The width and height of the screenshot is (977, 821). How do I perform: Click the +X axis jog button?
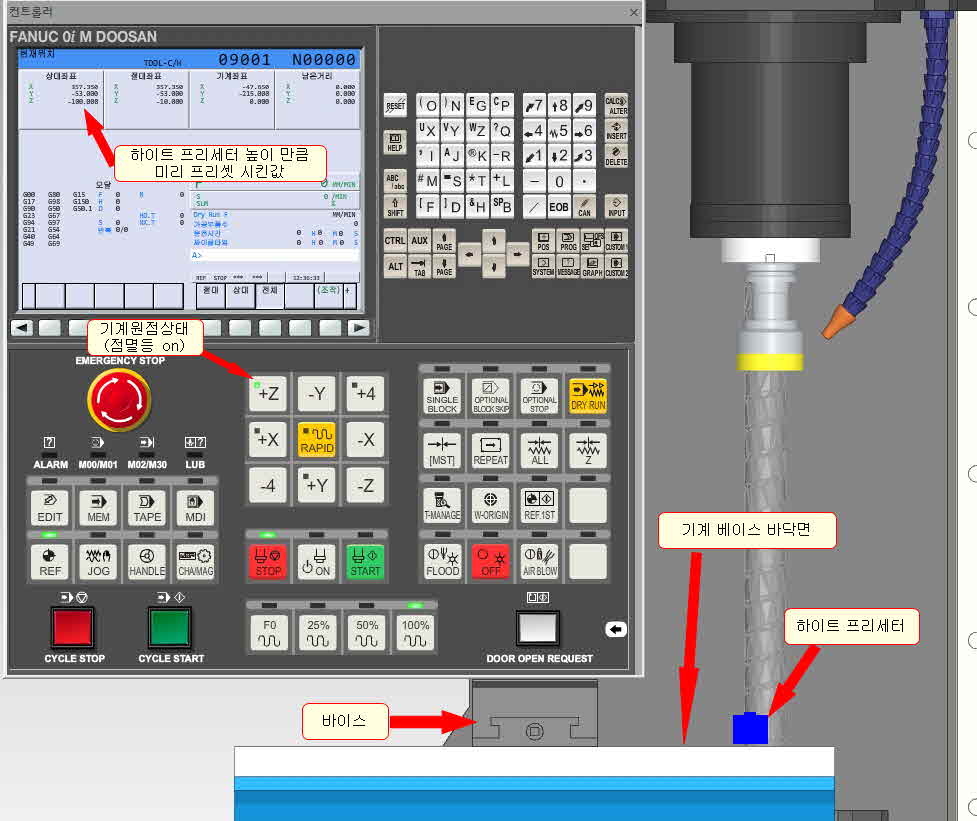click(268, 439)
